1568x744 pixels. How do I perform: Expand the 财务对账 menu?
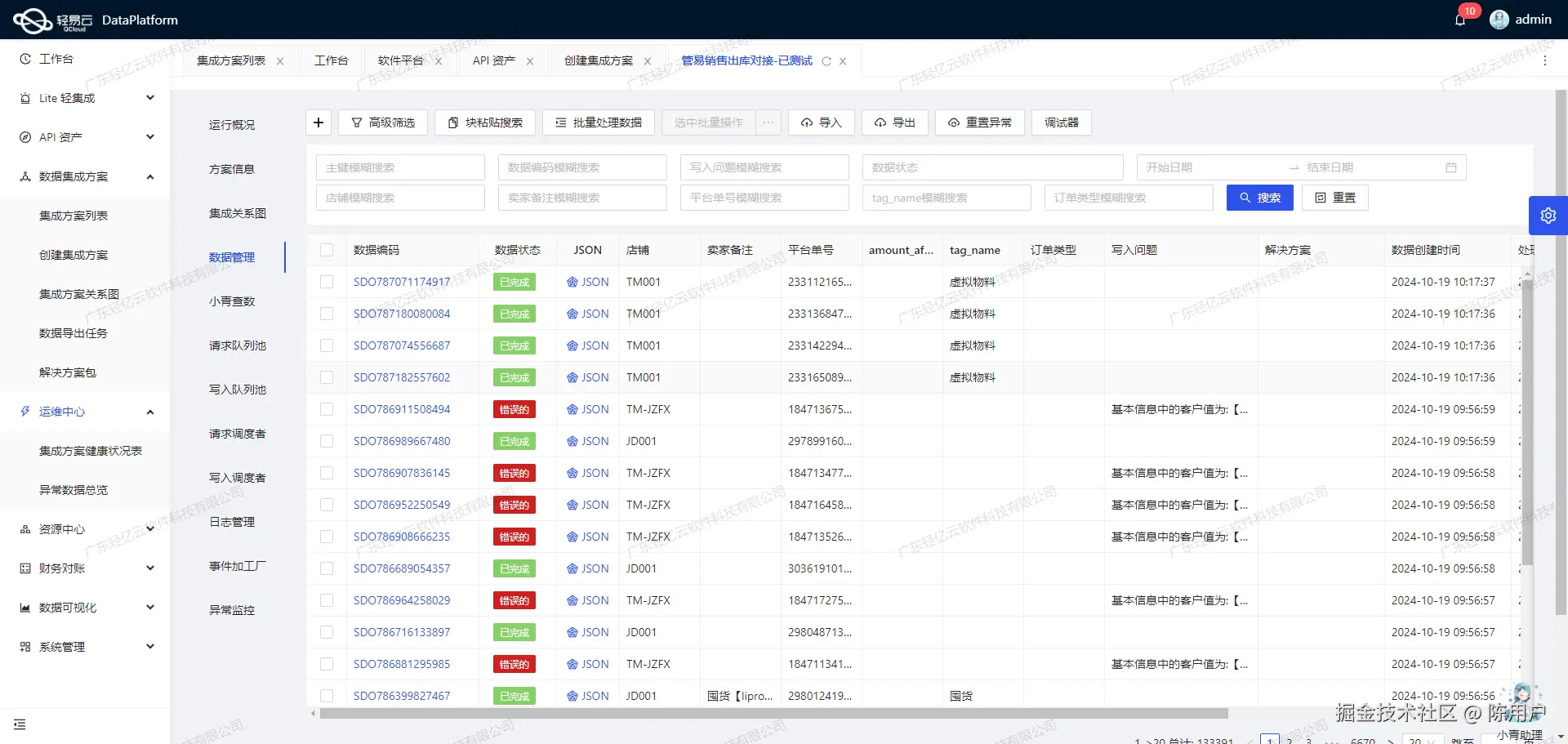coord(85,568)
